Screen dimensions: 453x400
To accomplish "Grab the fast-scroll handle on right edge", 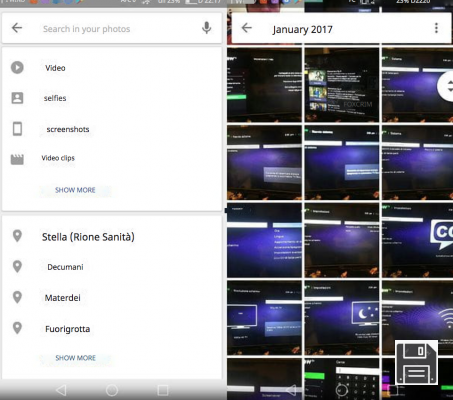I will point(446,86).
